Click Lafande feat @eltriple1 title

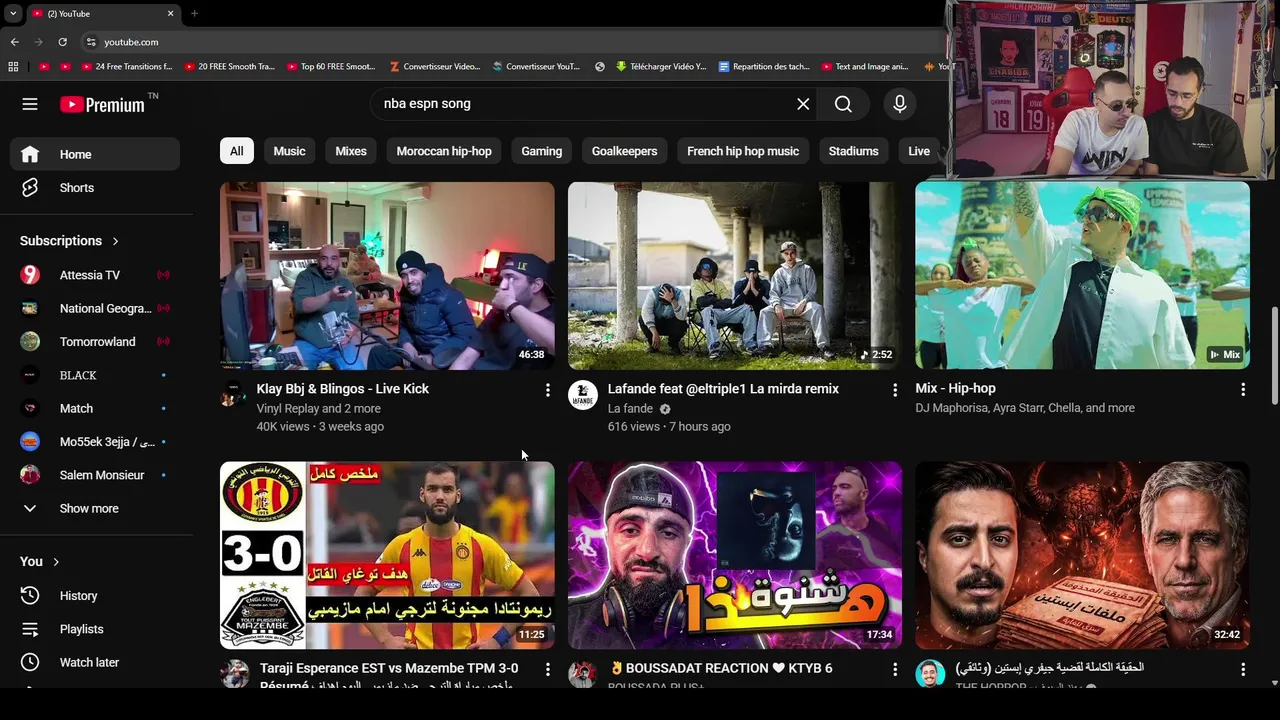point(723,389)
